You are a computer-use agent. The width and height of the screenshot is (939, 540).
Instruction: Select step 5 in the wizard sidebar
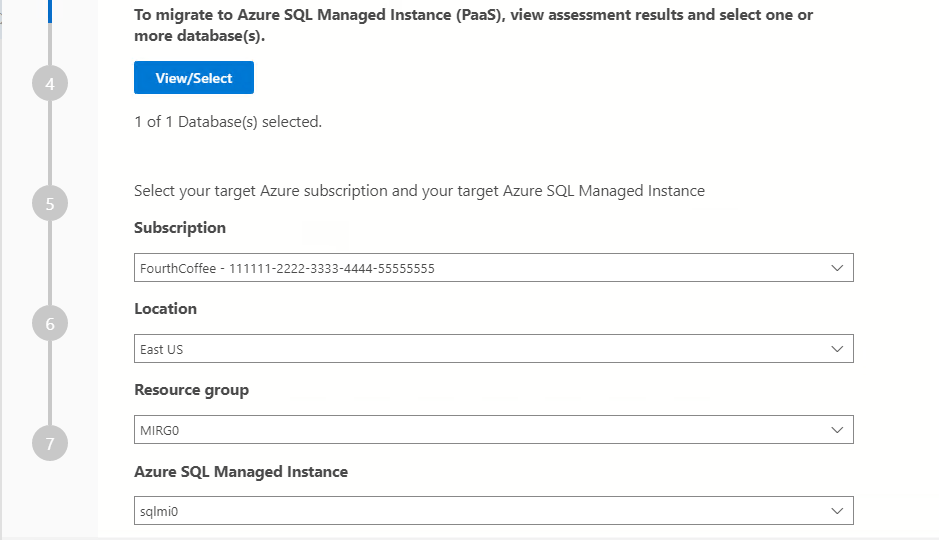(50, 204)
